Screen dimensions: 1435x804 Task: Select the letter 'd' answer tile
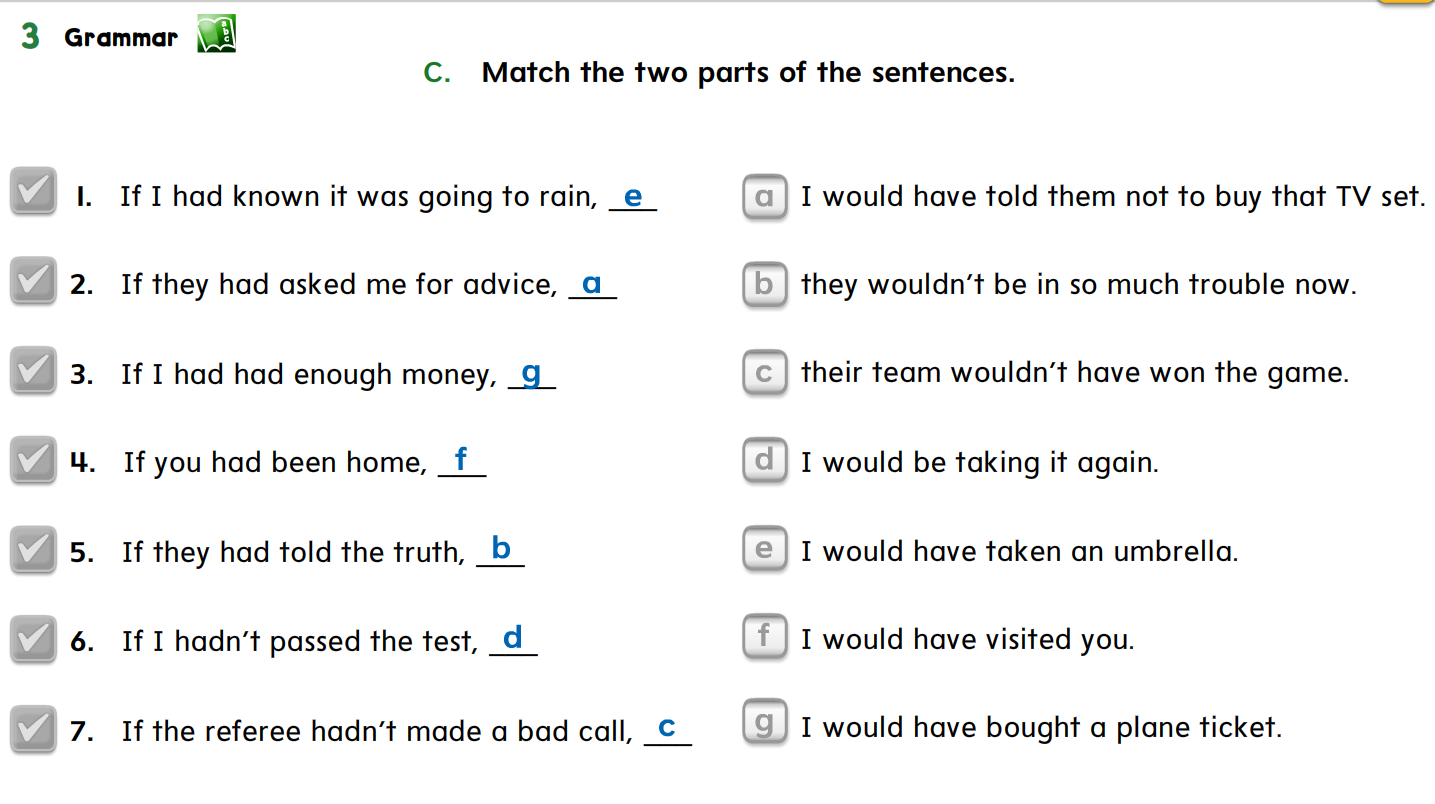point(765,461)
